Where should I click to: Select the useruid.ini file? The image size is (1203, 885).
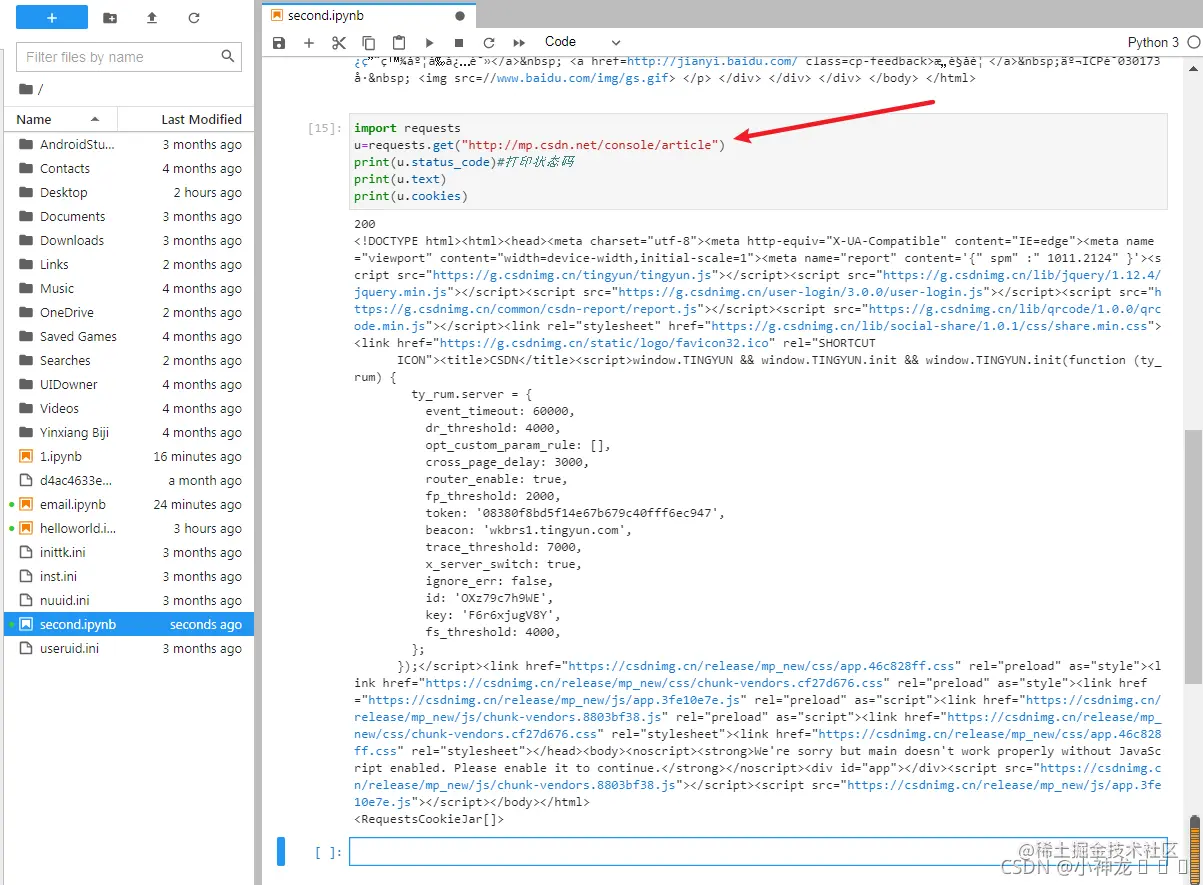pos(129,648)
